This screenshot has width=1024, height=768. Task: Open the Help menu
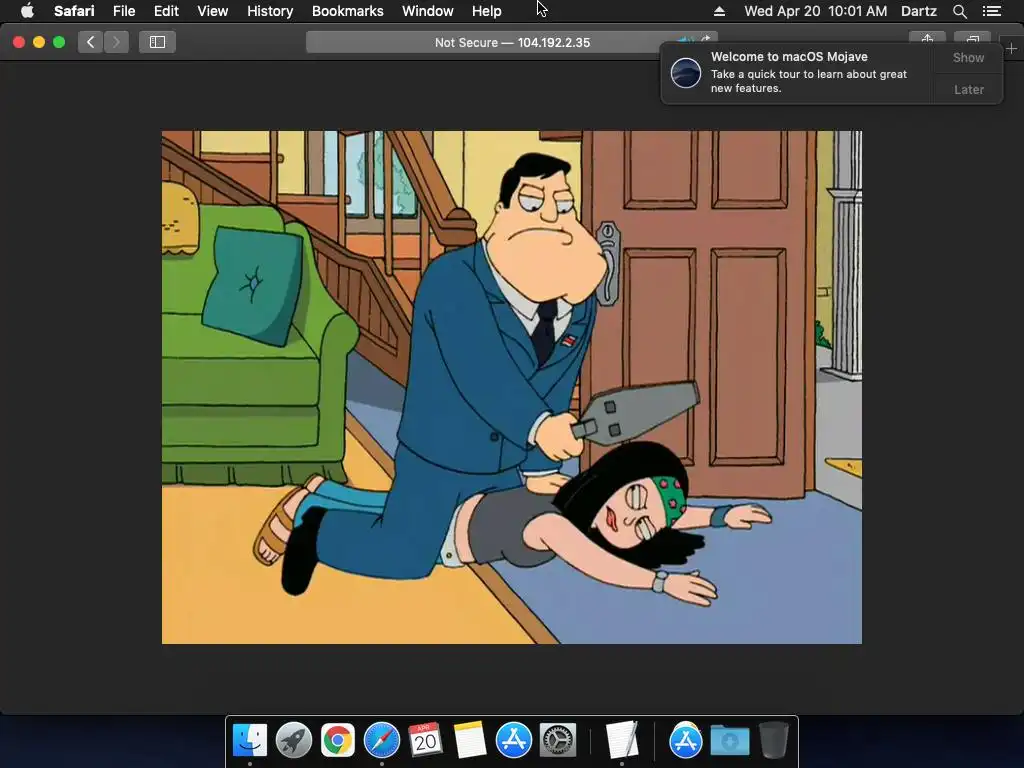487,10
